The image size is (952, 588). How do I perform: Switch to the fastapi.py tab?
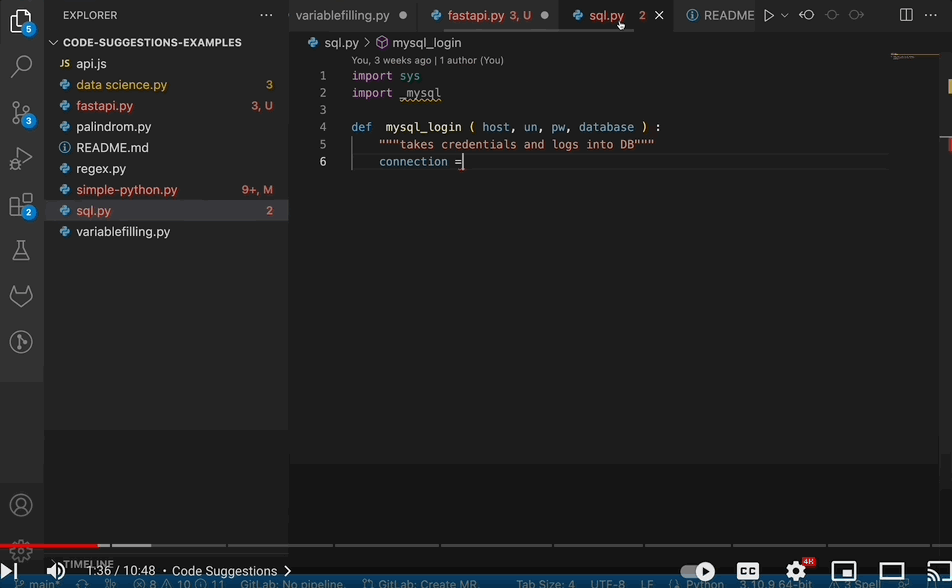point(480,15)
